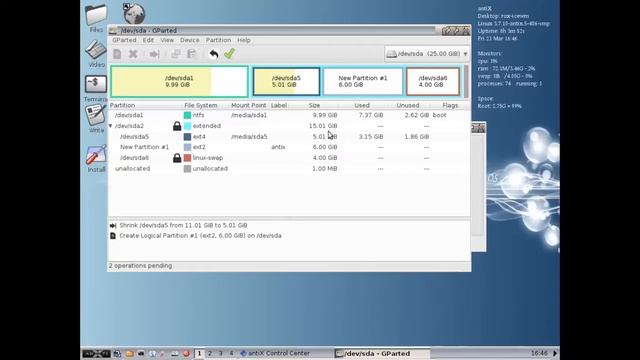
Task: Click the lock icon on /dev/sda2 row
Action: (x=177, y=126)
